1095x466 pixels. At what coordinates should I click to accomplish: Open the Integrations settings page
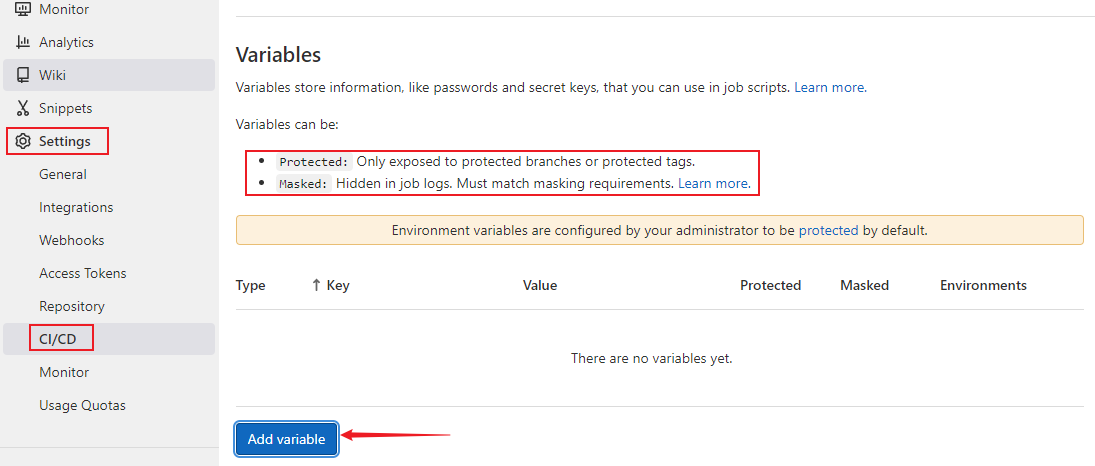tap(76, 207)
